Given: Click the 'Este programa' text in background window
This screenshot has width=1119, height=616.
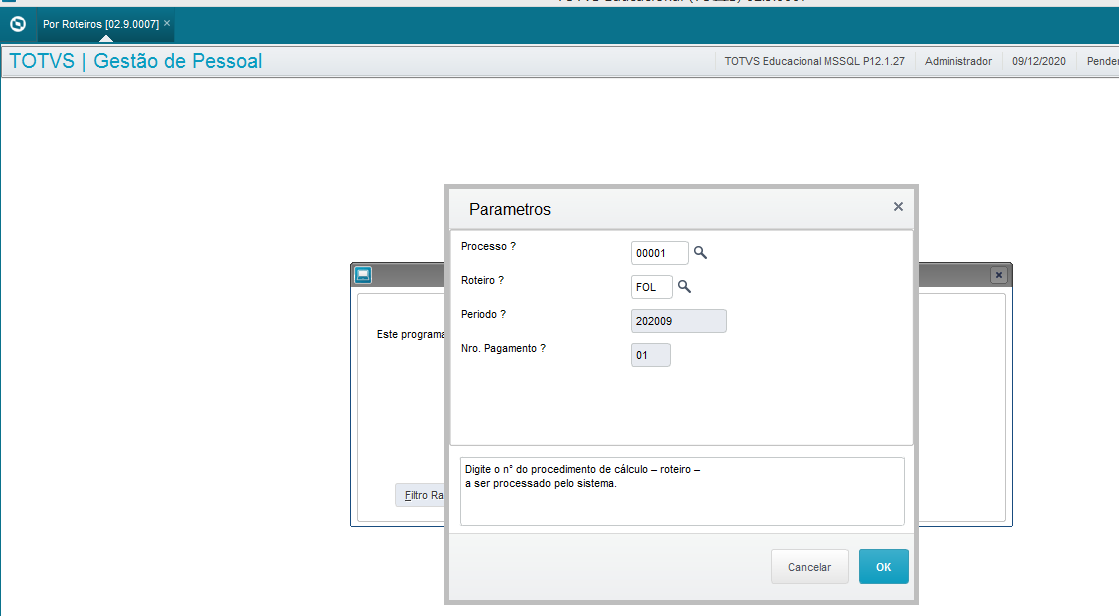Looking at the screenshot, I should pos(410,334).
